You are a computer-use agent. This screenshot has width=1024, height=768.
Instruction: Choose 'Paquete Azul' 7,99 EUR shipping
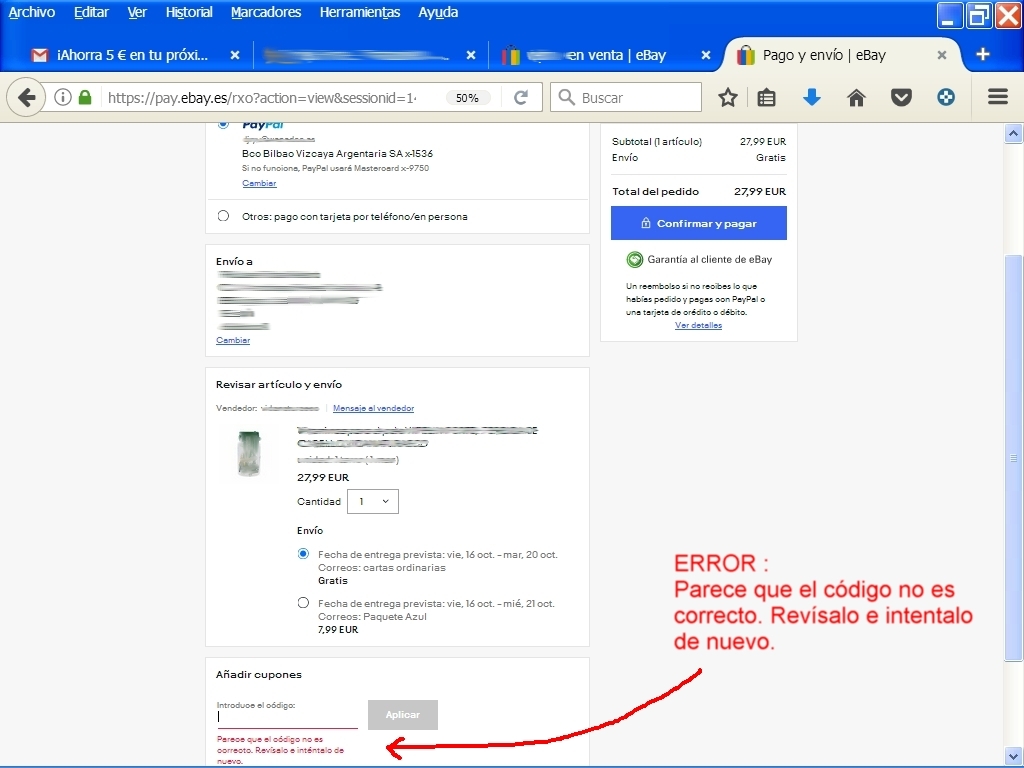coord(303,603)
